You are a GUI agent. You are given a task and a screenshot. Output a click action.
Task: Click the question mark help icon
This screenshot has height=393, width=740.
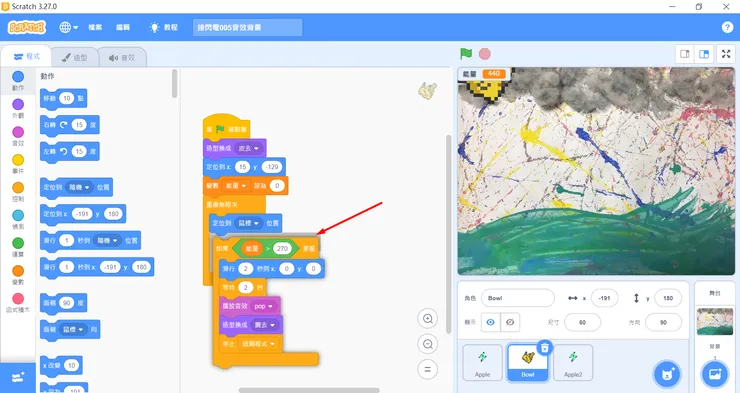pyautogui.click(x=727, y=27)
